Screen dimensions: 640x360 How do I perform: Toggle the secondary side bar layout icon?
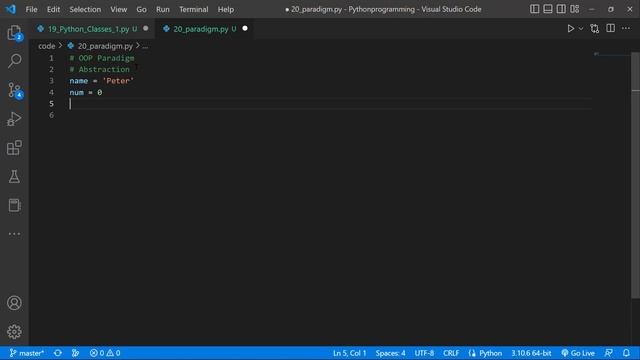coord(561,9)
